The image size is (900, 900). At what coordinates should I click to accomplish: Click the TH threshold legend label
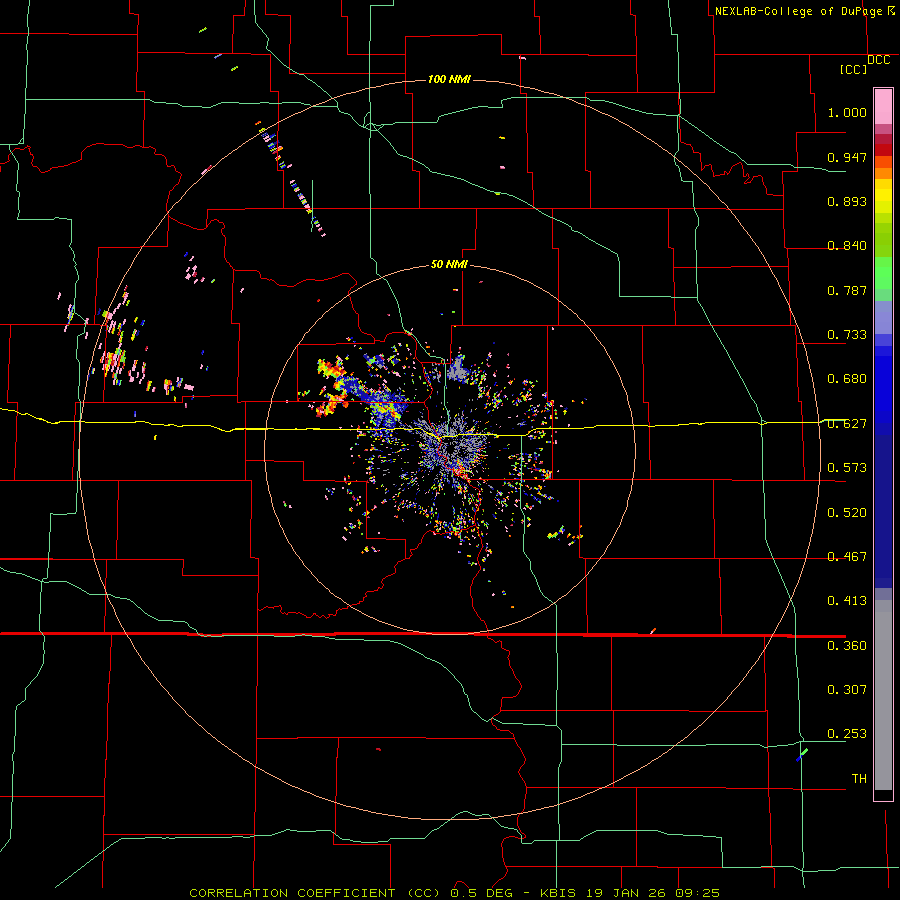[x=859, y=779]
